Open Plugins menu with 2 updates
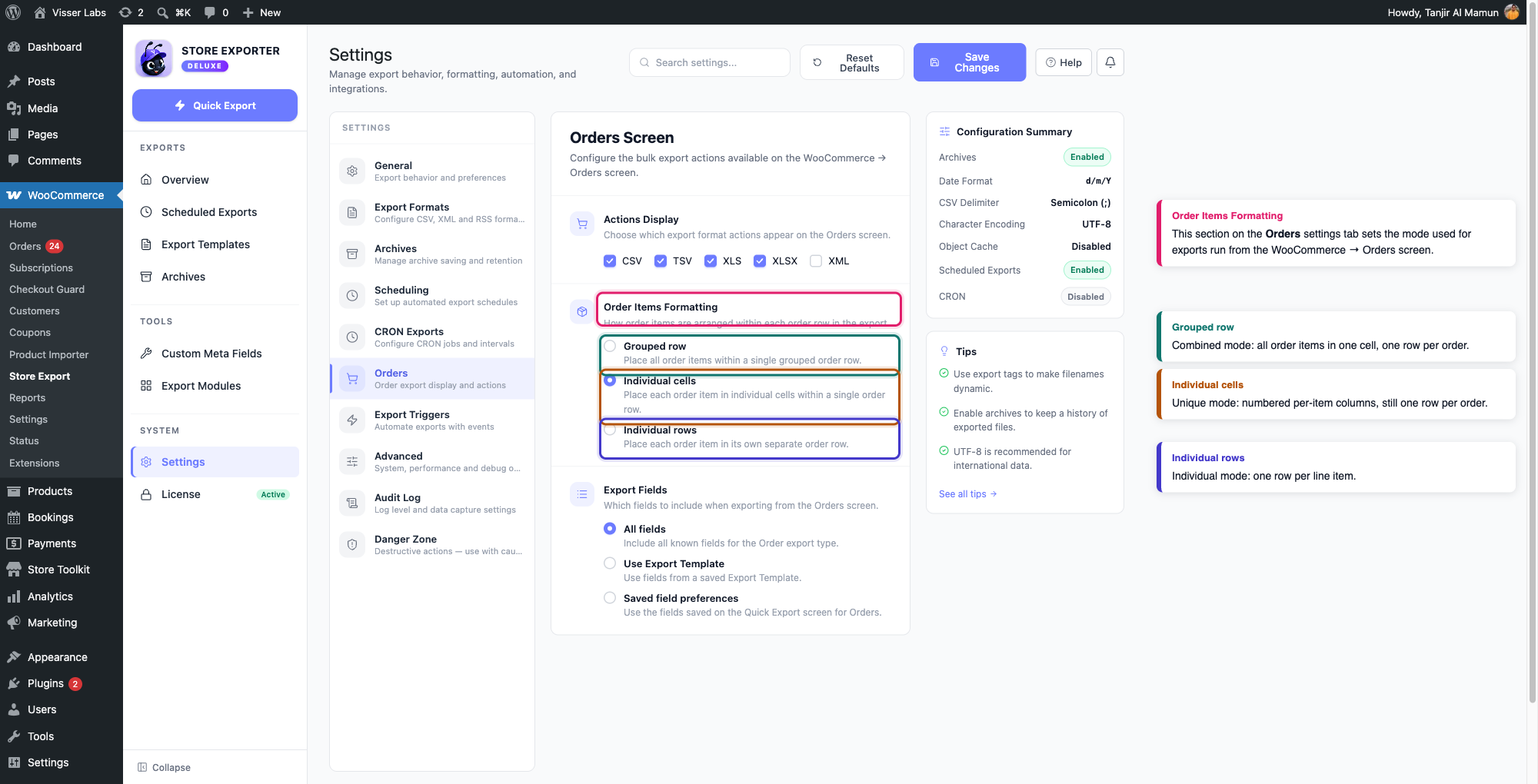The width and height of the screenshot is (1538, 784). [x=62, y=683]
